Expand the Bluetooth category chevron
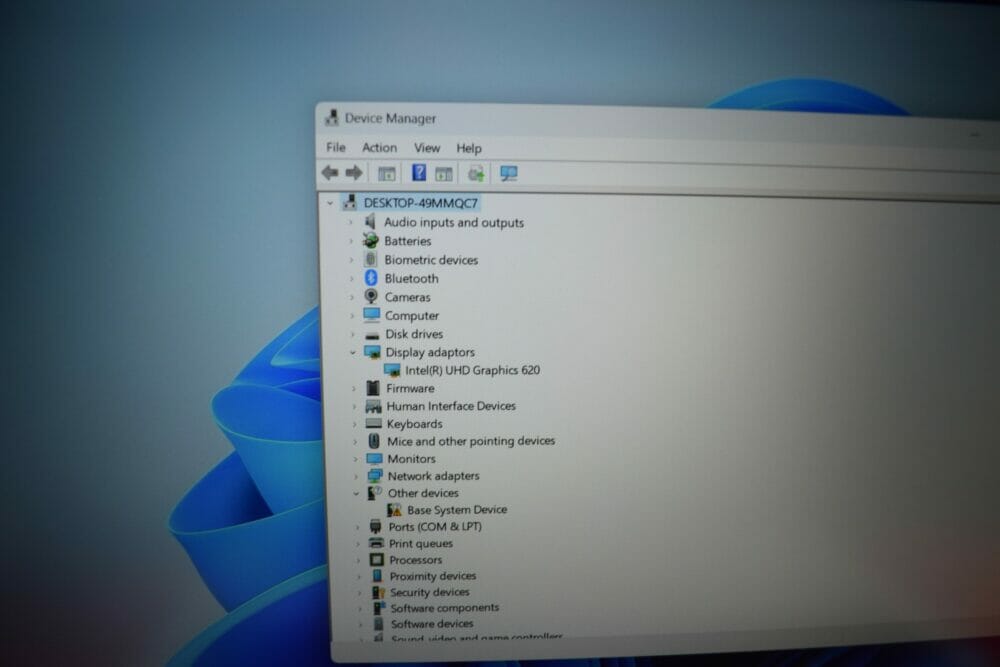Screen dimensions: 1000x667 point(351,279)
